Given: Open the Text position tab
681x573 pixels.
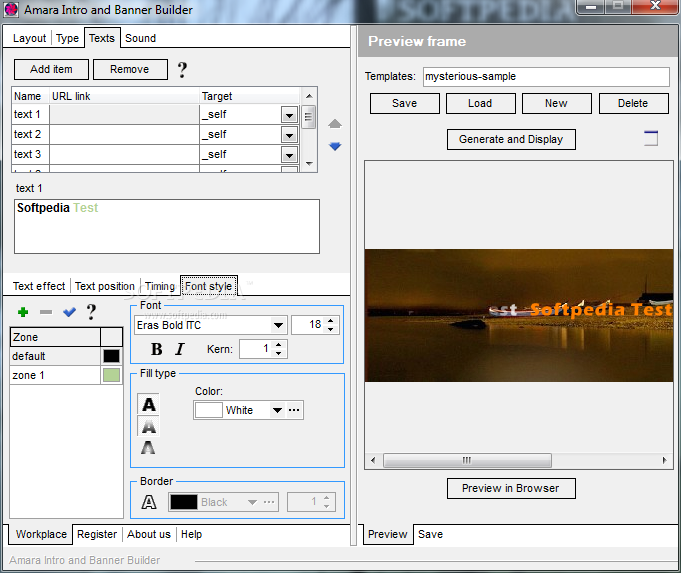Looking at the screenshot, I should (105, 286).
